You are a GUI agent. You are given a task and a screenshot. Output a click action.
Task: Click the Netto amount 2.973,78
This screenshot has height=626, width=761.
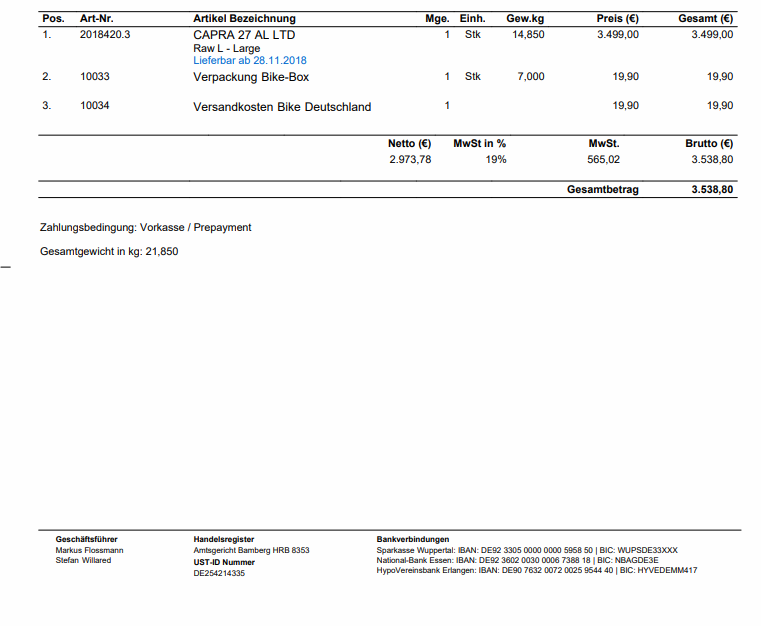click(410, 159)
